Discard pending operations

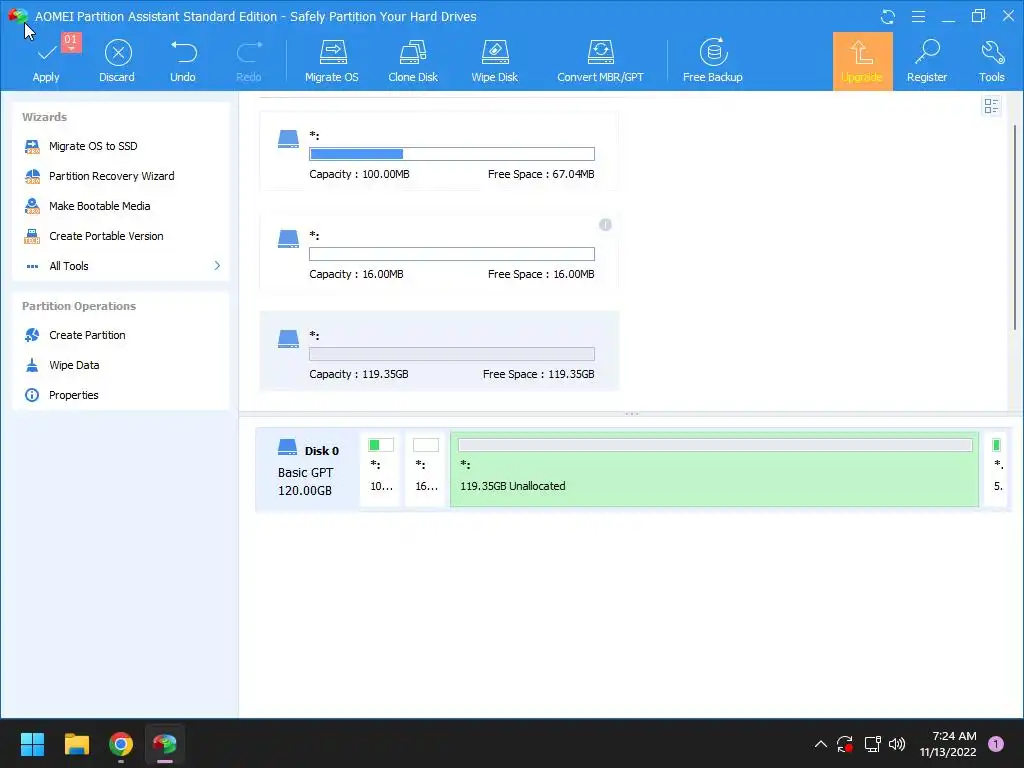click(118, 61)
